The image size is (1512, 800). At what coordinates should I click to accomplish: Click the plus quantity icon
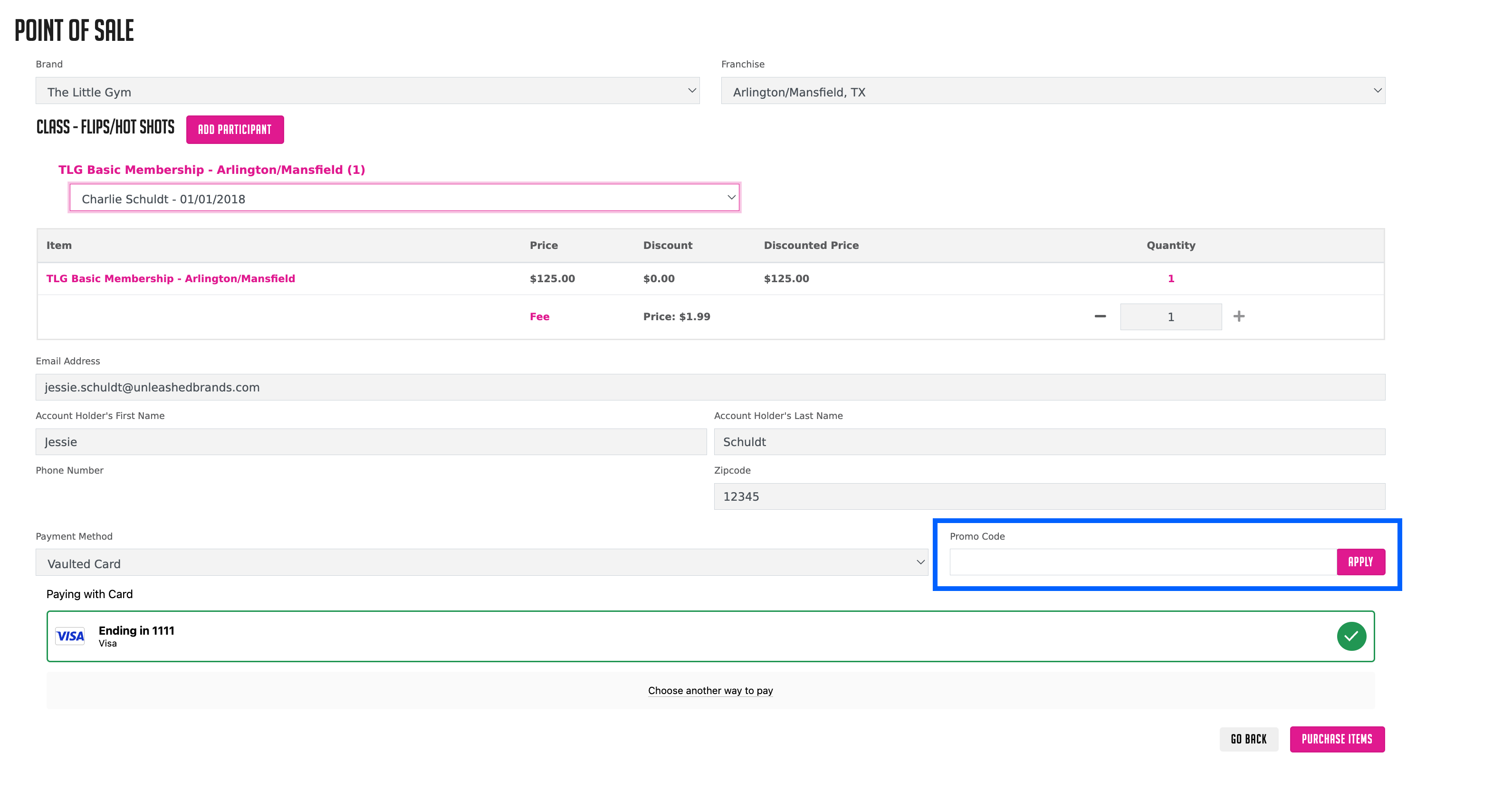point(1238,316)
